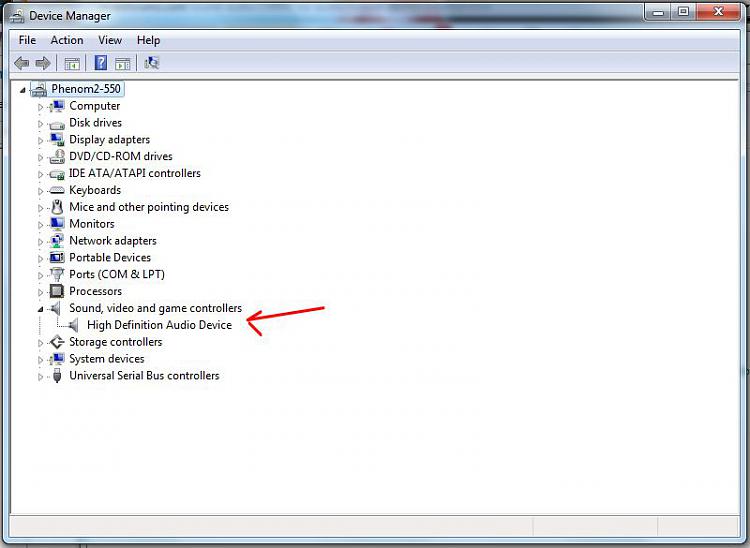Screen dimensions: 750x548
Task: Open the Action menu
Action: point(67,40)
